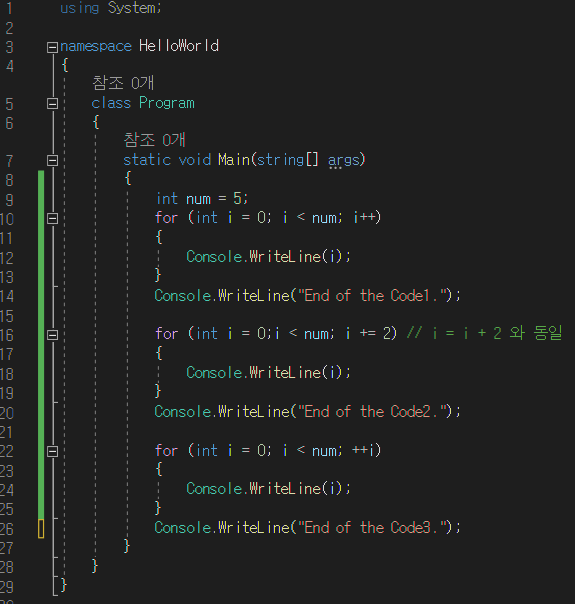Click line number 26 in the gutter
The image size is (575, 604).
point(7,529)
